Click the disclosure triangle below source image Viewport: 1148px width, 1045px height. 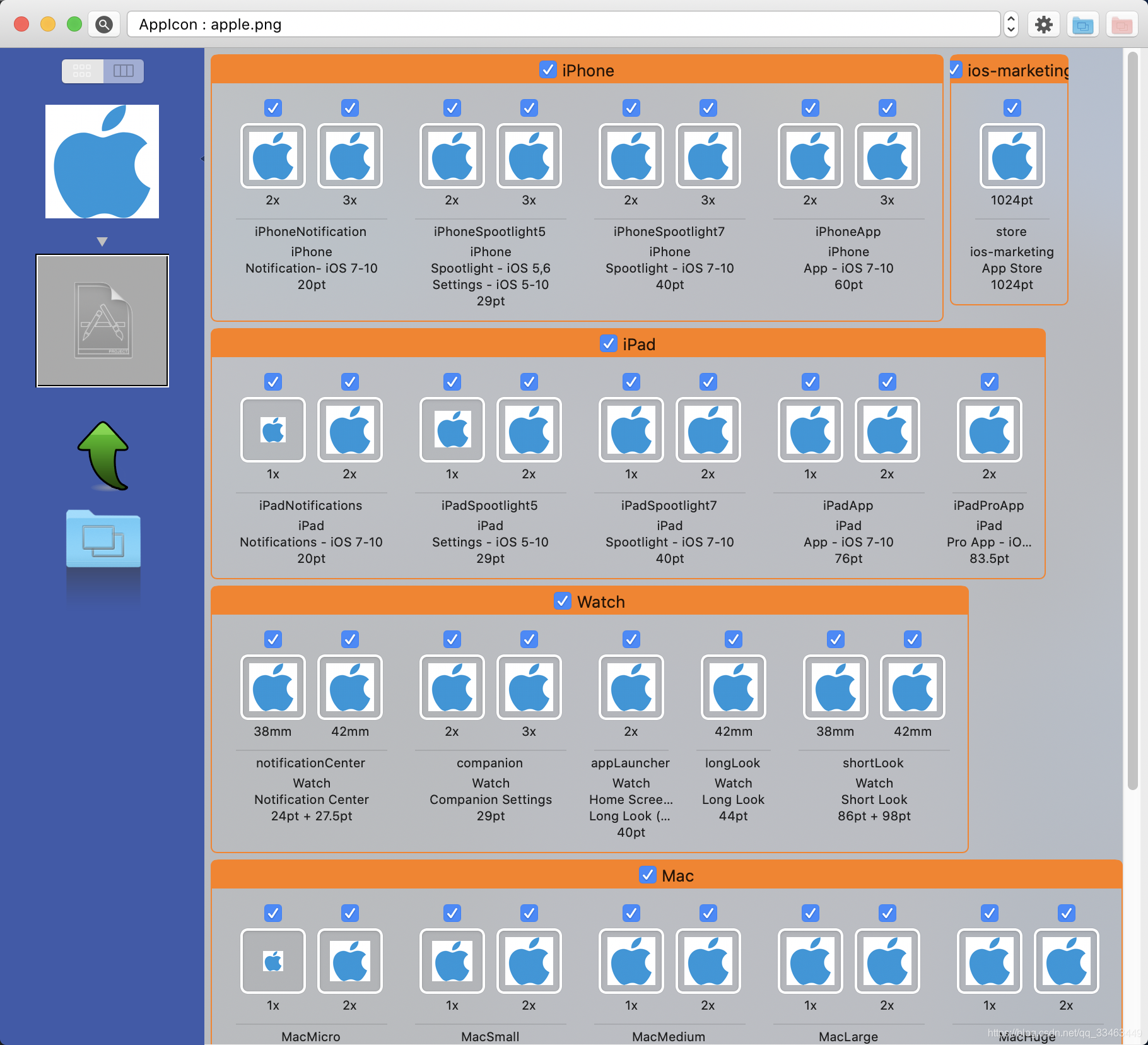[x=102, y=242]
